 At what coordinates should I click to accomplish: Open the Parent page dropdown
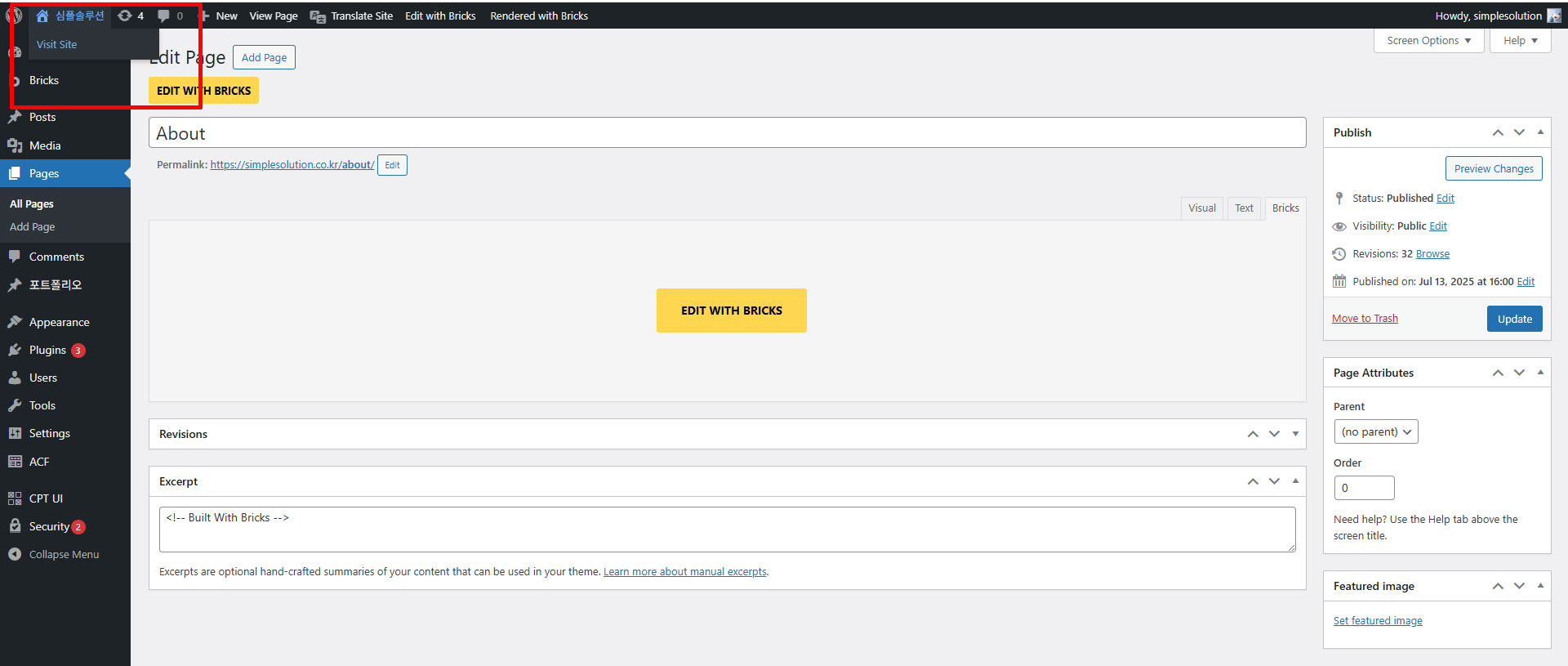1375,431
